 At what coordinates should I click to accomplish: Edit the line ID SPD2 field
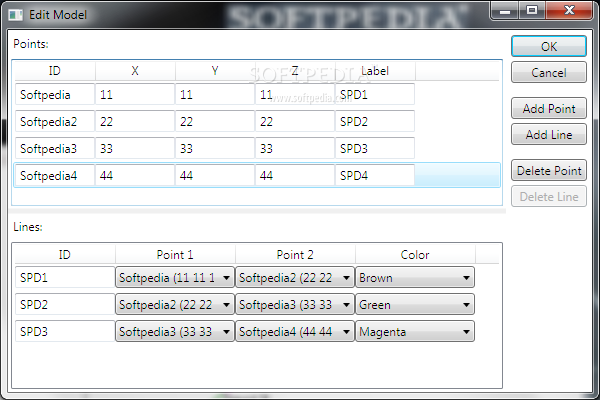pyautogui.click(x=65, y=305)
